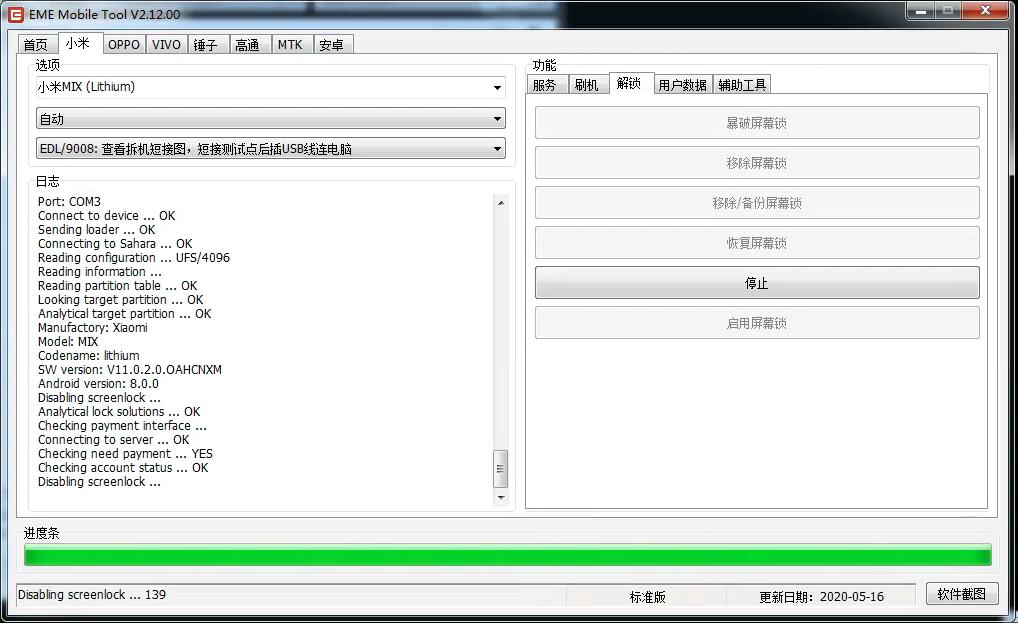Viewport: 1018px width, 623px height.
Task: Open the OPPO tab
Action: pyautogui.click(x=123, y=45)
